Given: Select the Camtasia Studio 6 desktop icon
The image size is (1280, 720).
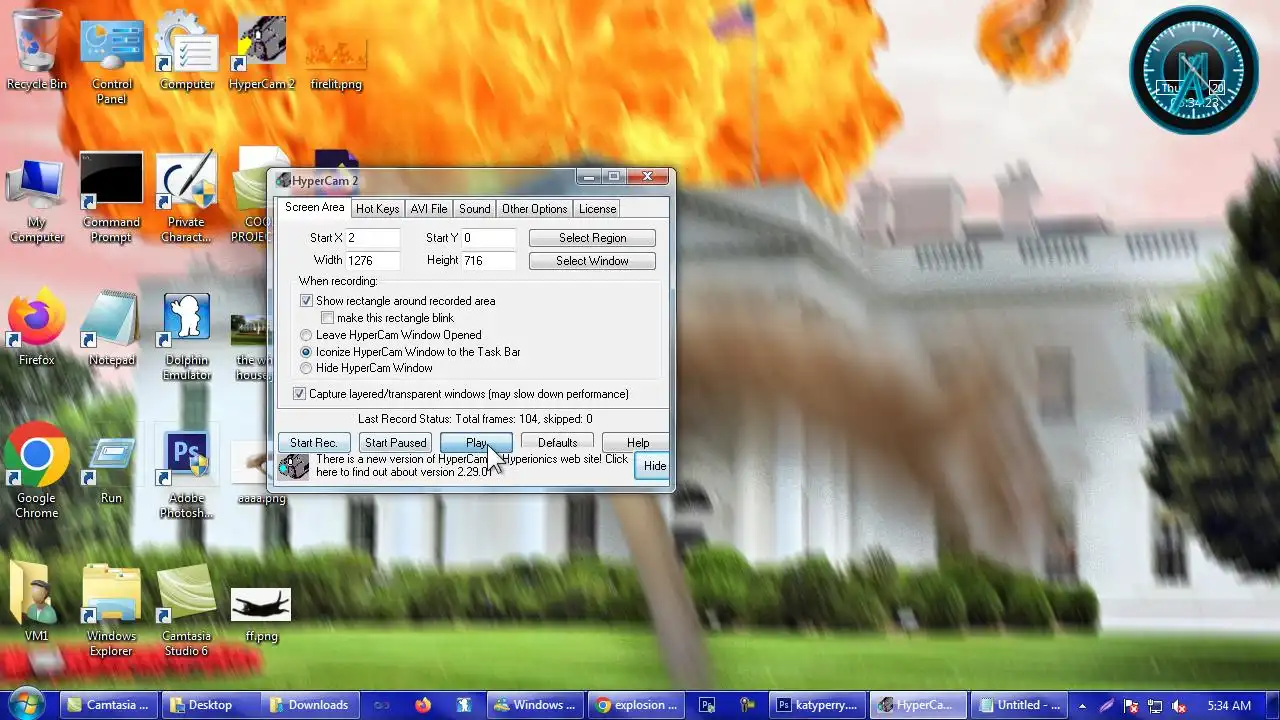Looking at the screenshot, I should coord(187,610).
